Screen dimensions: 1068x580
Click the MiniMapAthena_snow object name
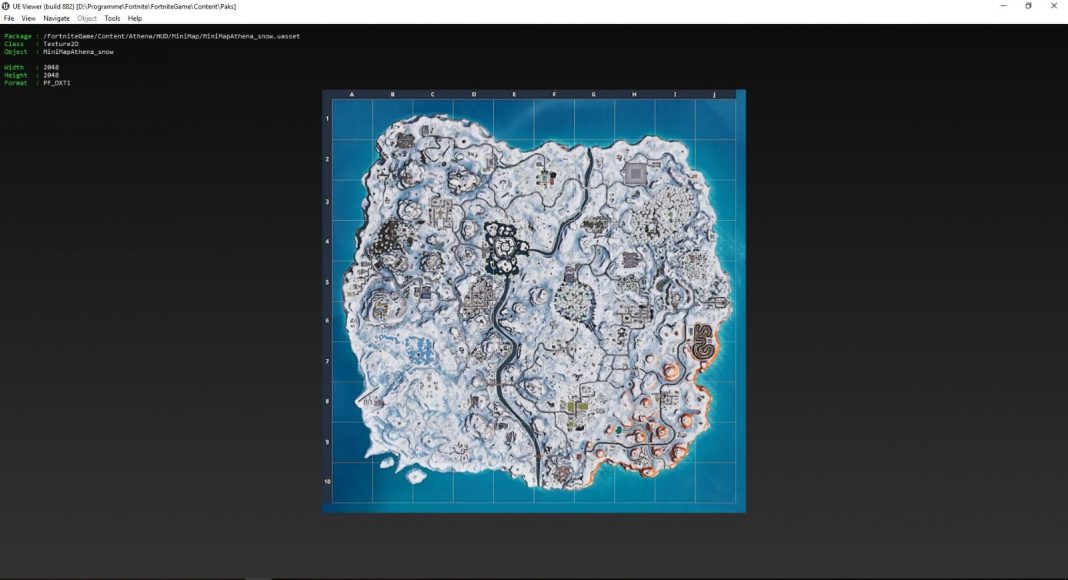coord(78,52)
